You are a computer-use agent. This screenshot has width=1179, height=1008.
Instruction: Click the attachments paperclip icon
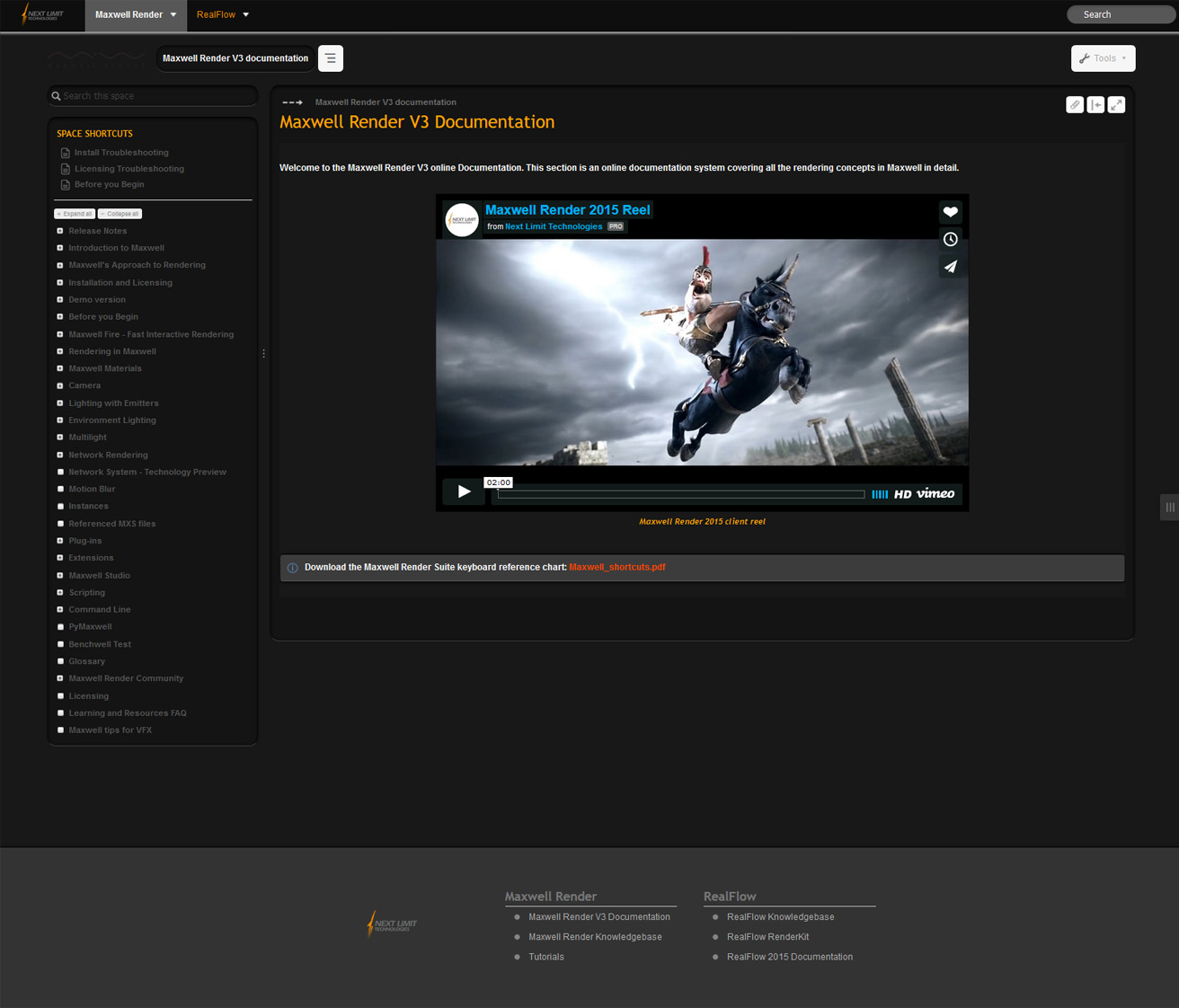click(1075, 105)
